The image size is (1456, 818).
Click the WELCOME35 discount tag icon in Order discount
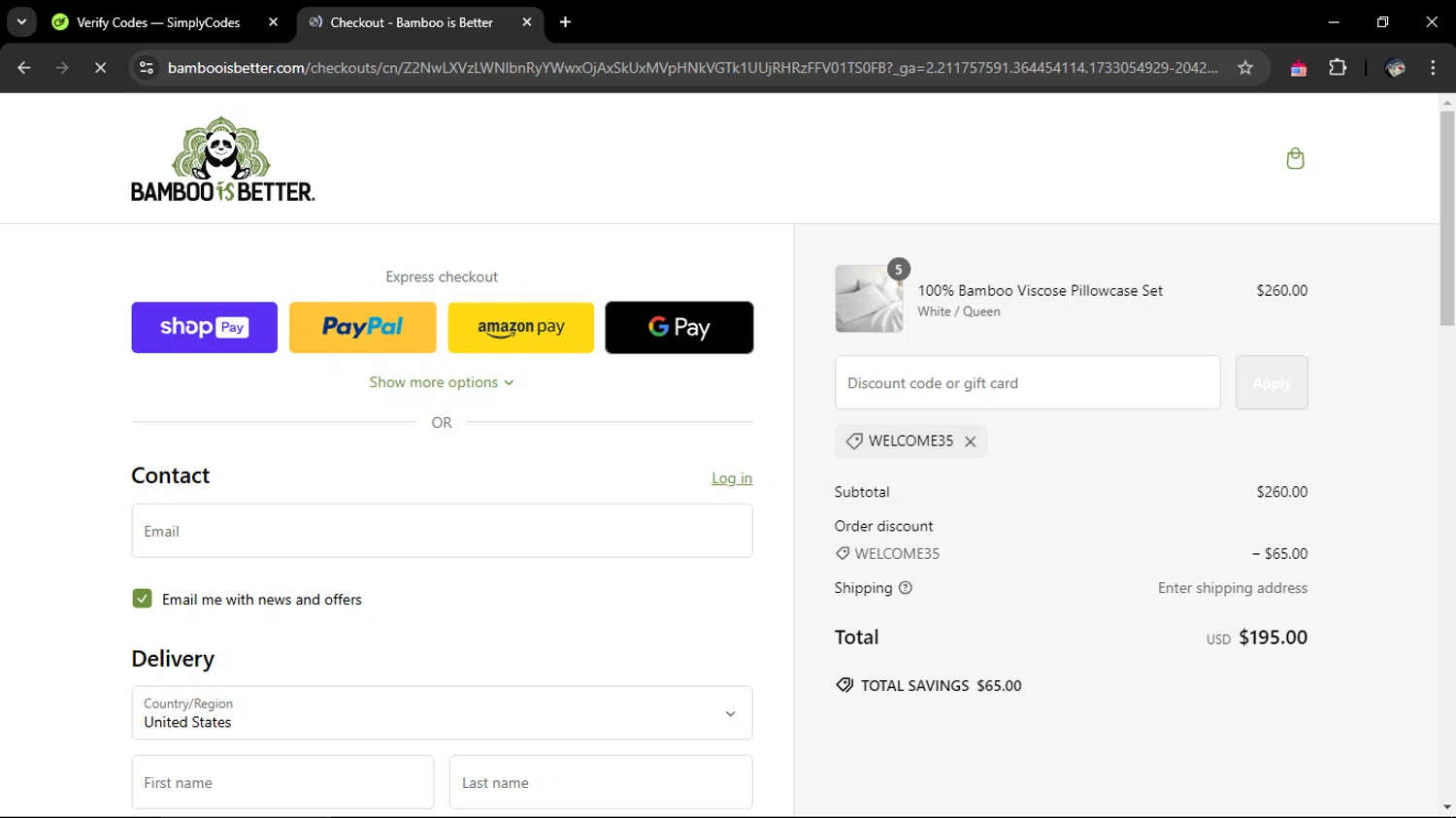coord(843,554)
